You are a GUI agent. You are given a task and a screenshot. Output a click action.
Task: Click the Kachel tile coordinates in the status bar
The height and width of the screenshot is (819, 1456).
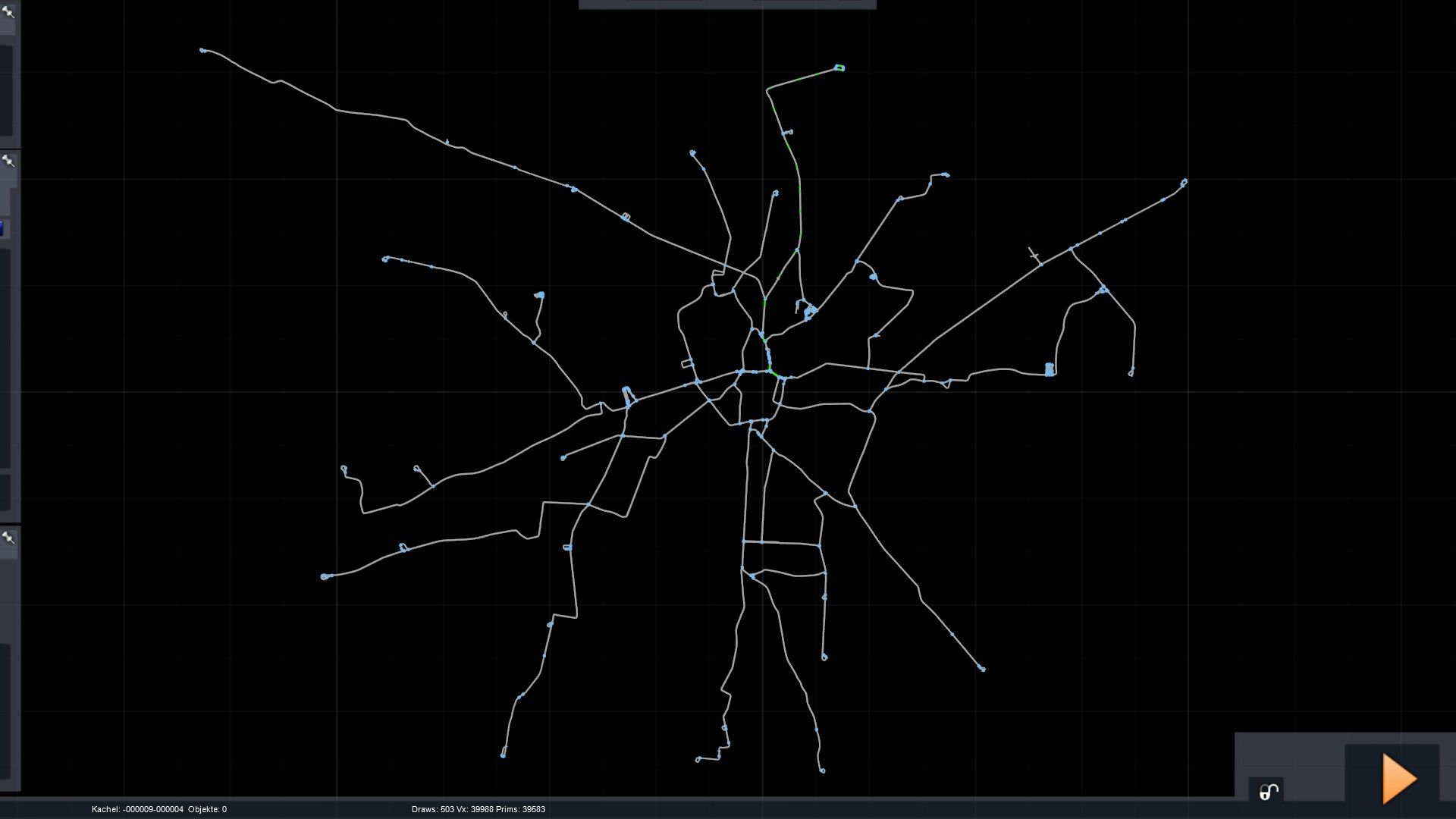point(137,809)
